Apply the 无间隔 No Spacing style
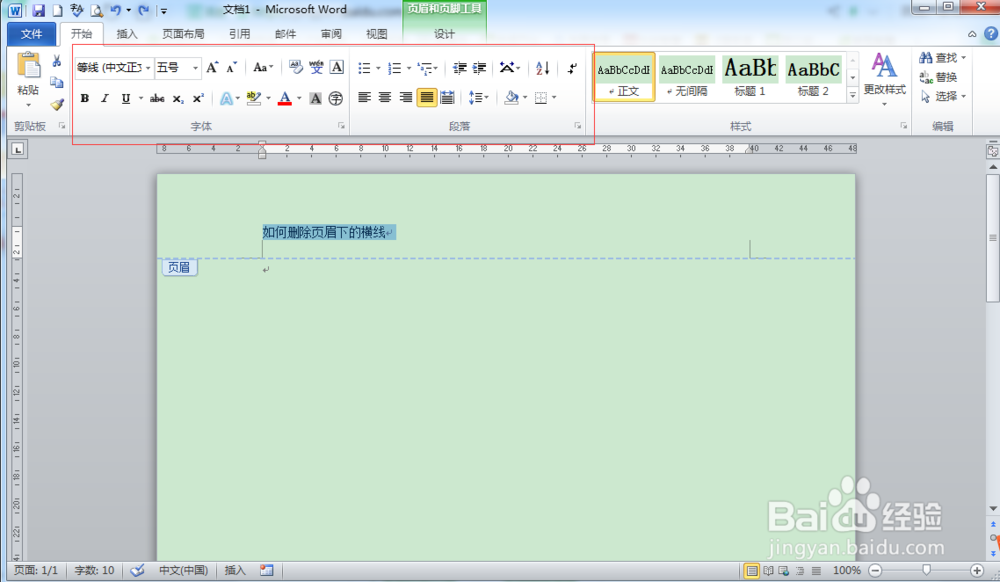 [687, 76]
